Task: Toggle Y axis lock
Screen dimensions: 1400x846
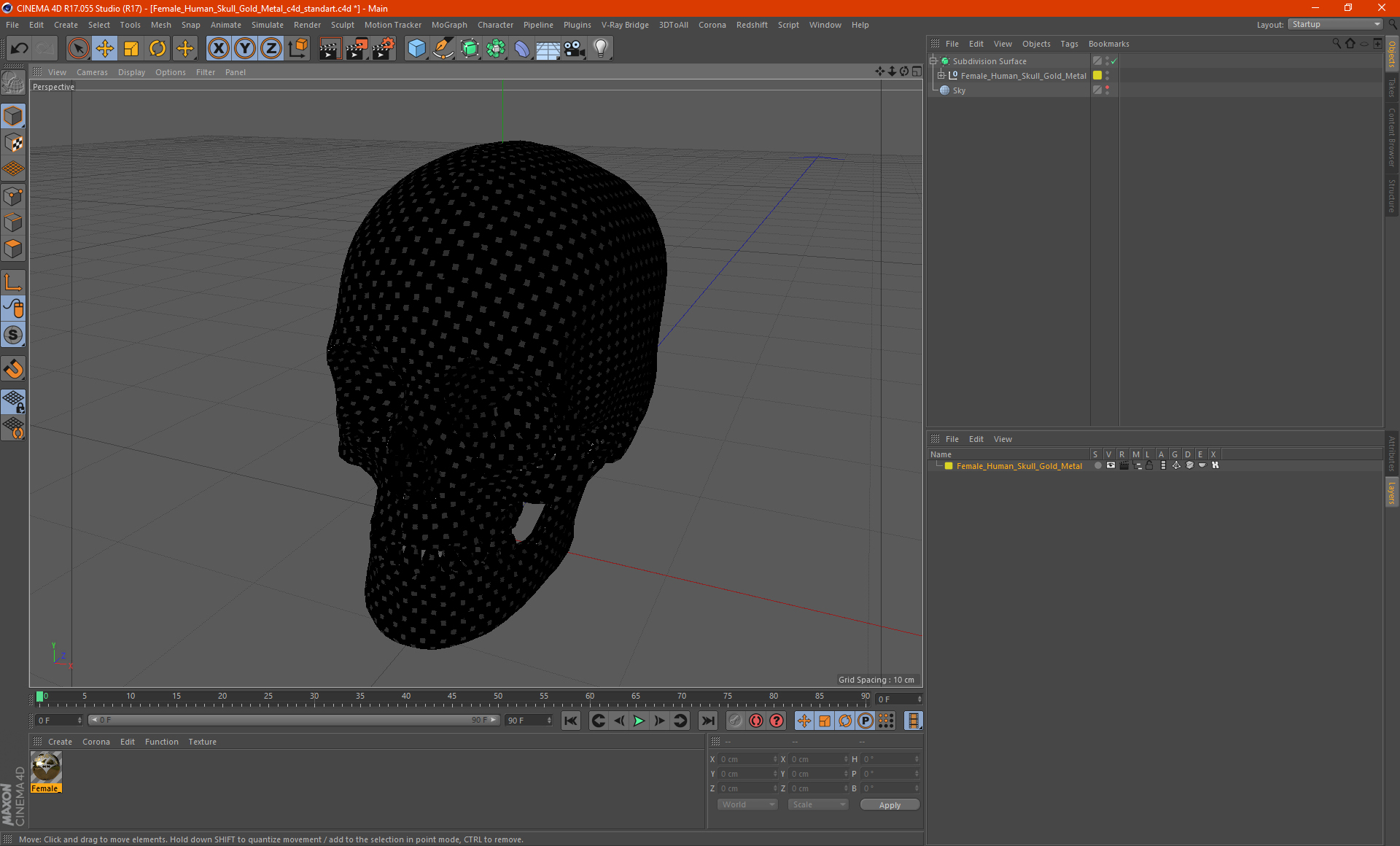Action: [245, 49]
